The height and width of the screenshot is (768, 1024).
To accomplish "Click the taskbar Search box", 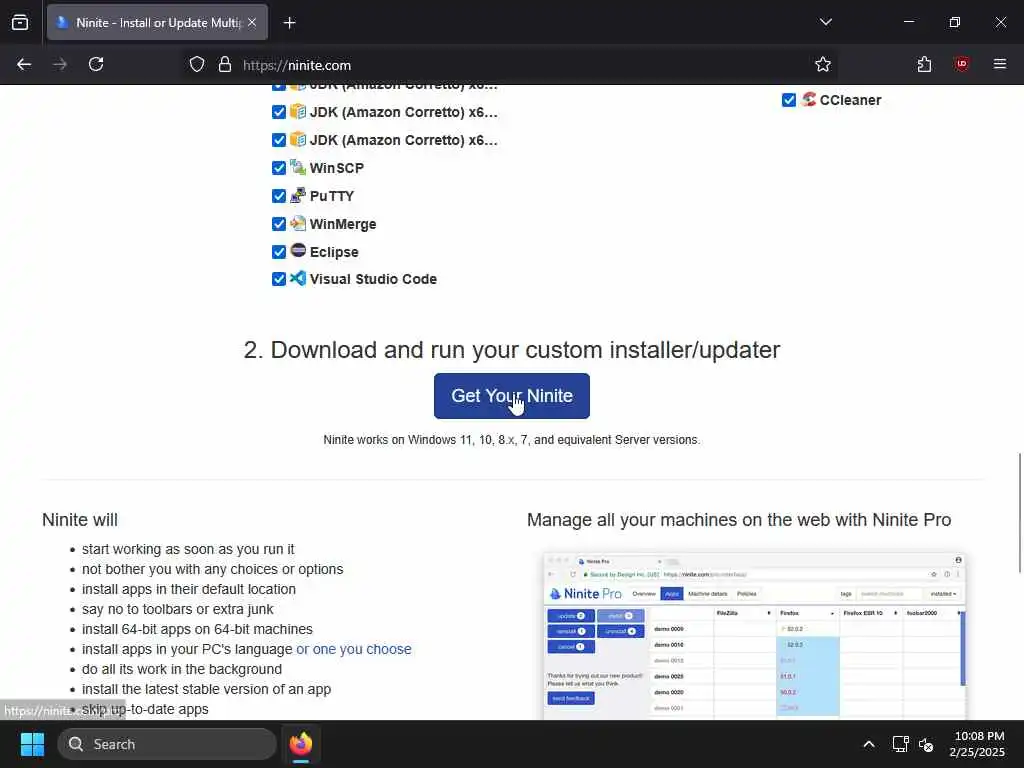I will pyautogui.click(x=167, y=744).
